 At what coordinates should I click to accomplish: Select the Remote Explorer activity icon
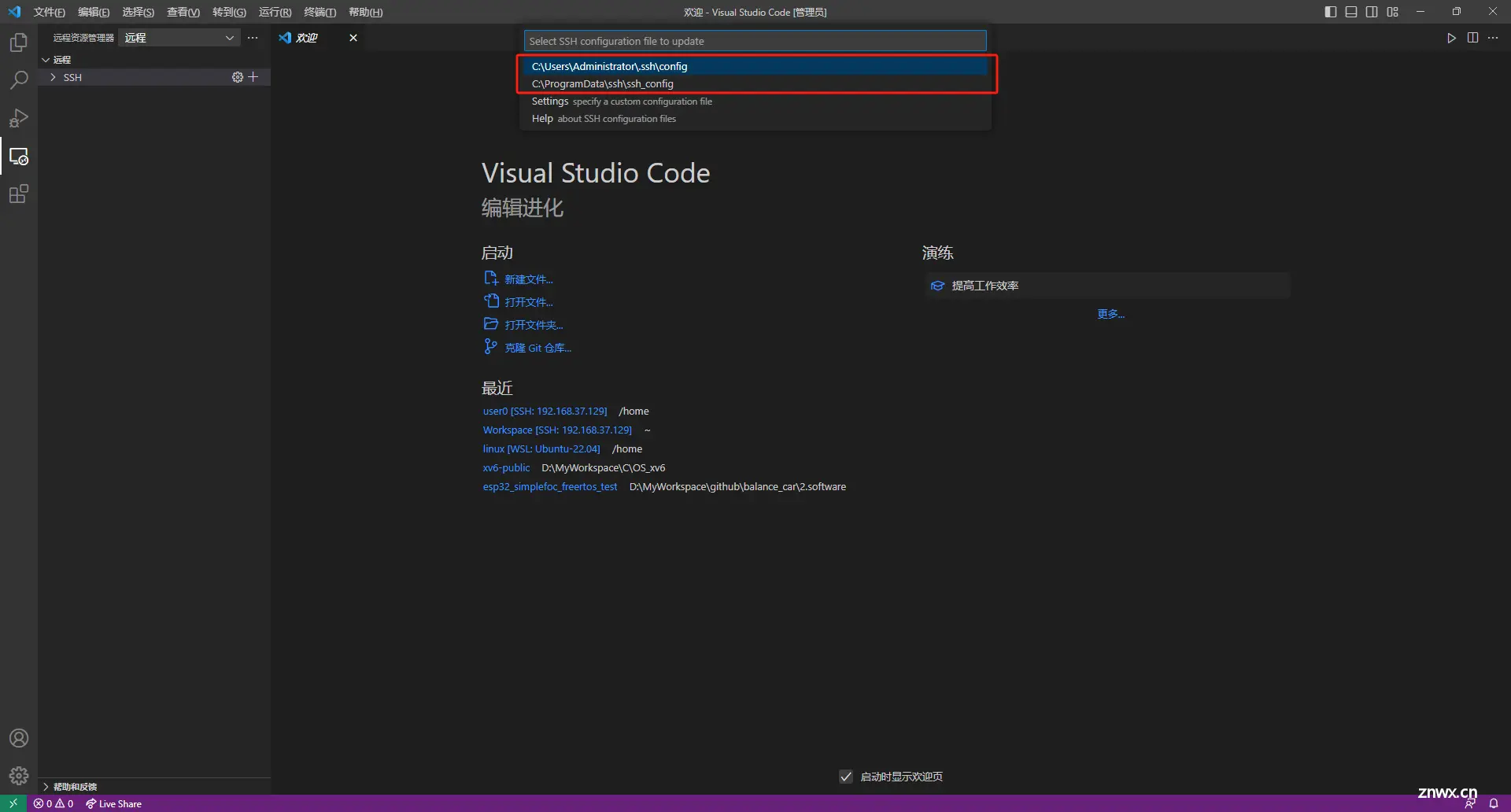coord(19,157)
